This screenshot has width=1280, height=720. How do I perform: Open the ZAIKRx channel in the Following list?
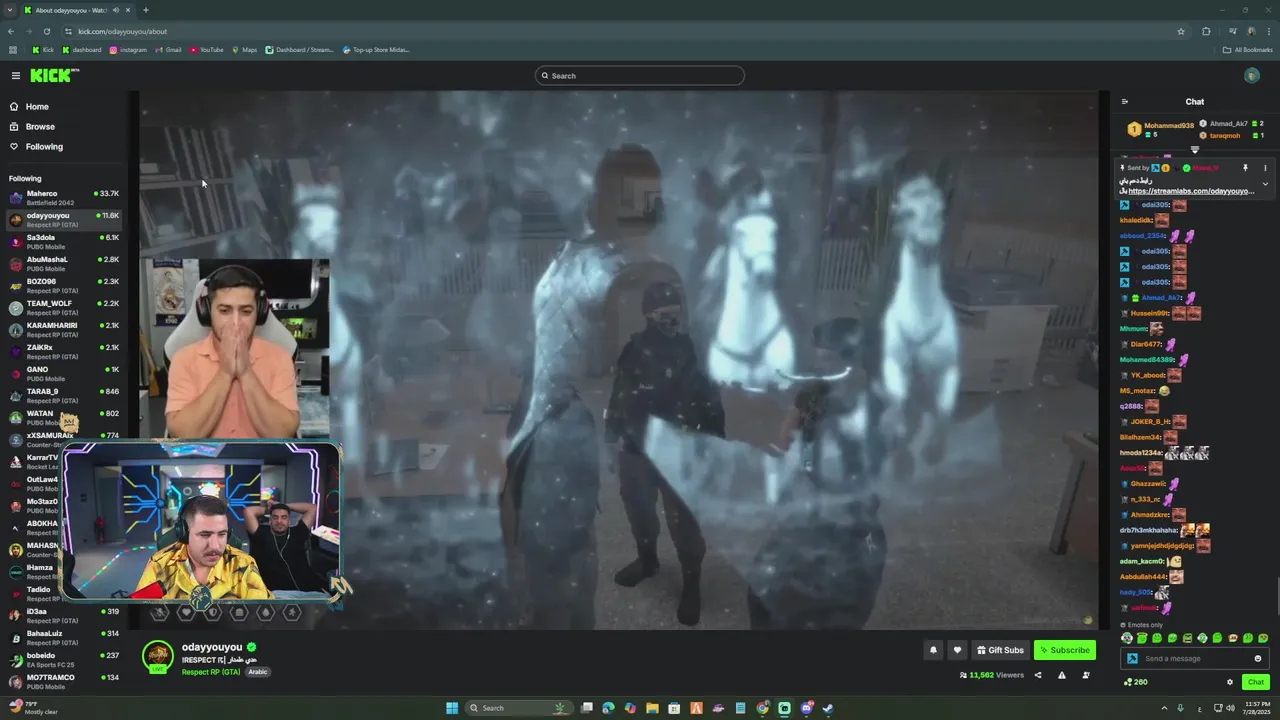coord(62,352)
